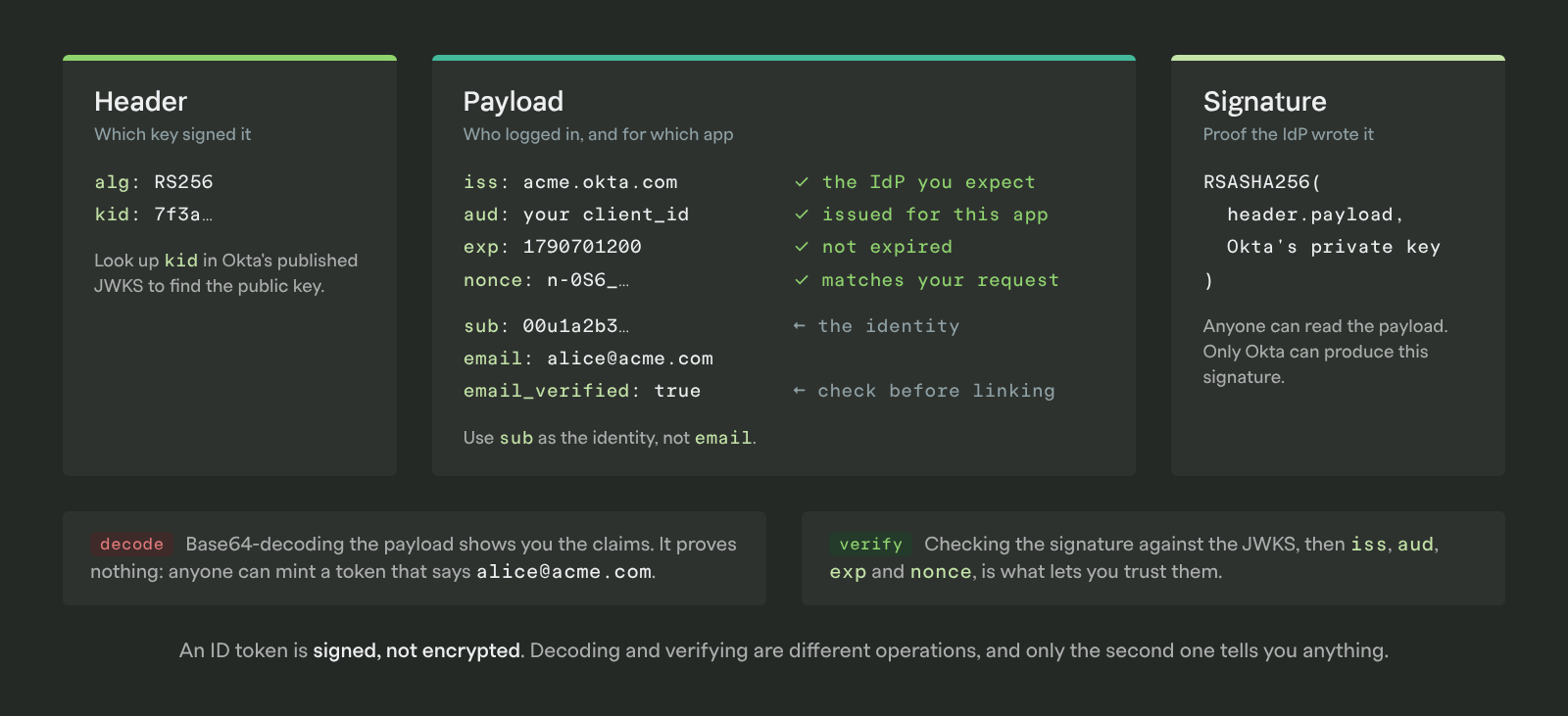The width and height of the screenshot is (1568, 716).
Task: Click the annotation text "check before linking"
Action: pyautogui.click(x=937, y=391)
